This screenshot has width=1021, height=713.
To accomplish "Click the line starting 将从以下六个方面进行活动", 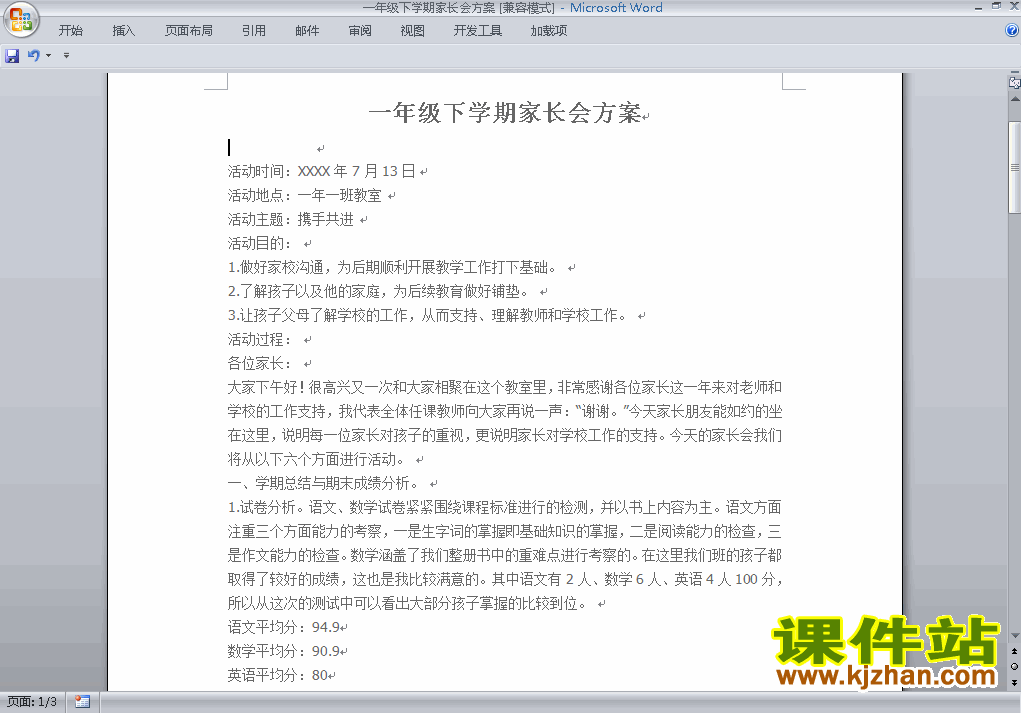I will point(316,460).
